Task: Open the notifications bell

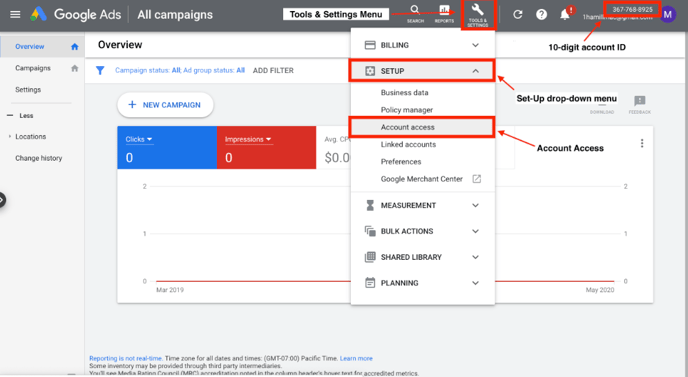Action: coord(565,14)
